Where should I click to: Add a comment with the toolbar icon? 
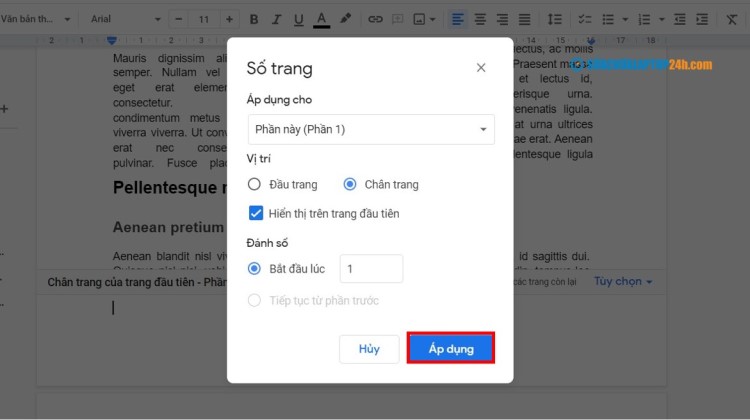(397, 19)
